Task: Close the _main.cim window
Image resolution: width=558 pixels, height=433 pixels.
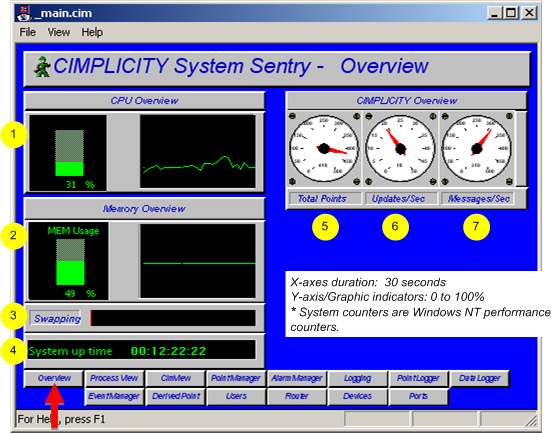Action: [x=529, y=13]
